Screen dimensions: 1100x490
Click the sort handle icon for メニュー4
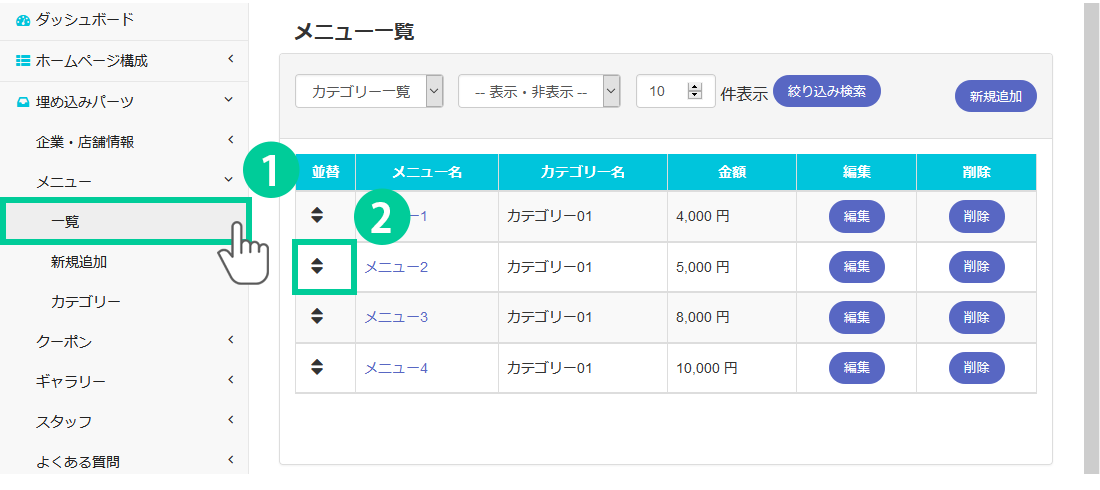click(x=317, y=367)
